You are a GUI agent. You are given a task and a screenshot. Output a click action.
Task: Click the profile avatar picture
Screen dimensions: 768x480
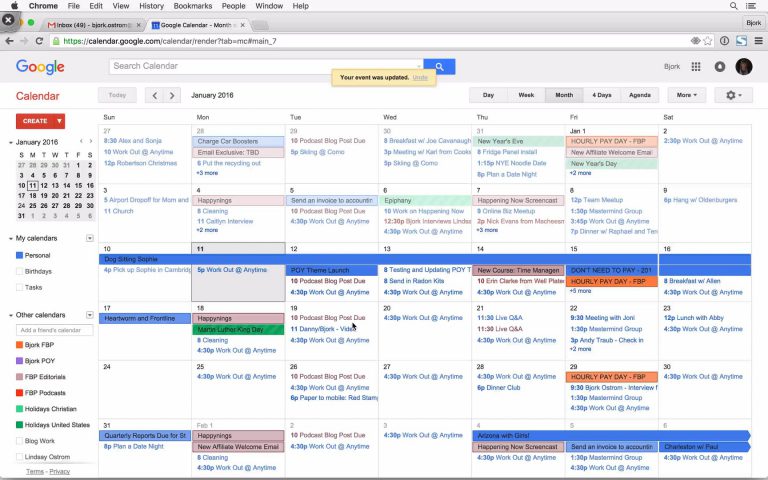point(744,67)
